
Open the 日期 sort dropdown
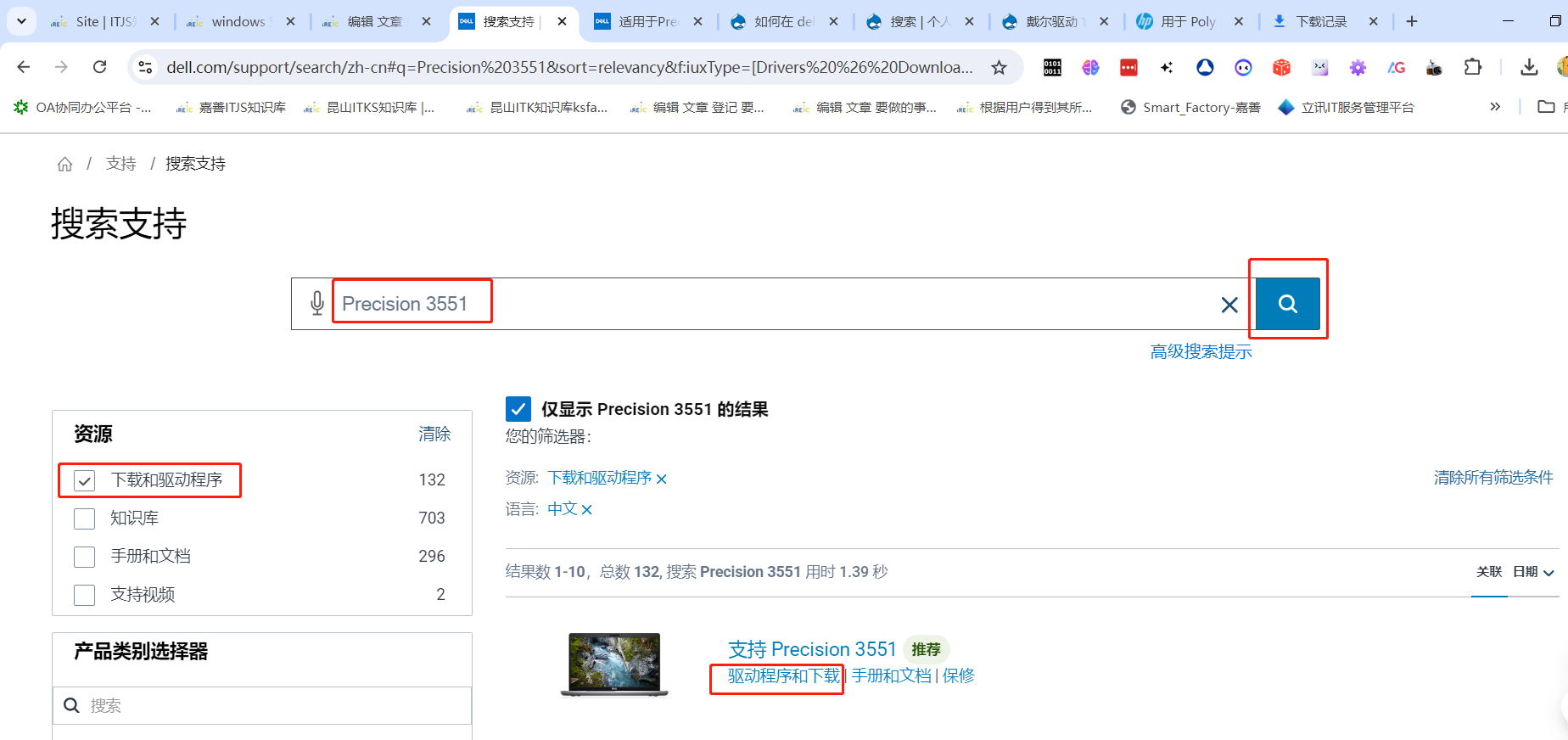pos(1533,572)
